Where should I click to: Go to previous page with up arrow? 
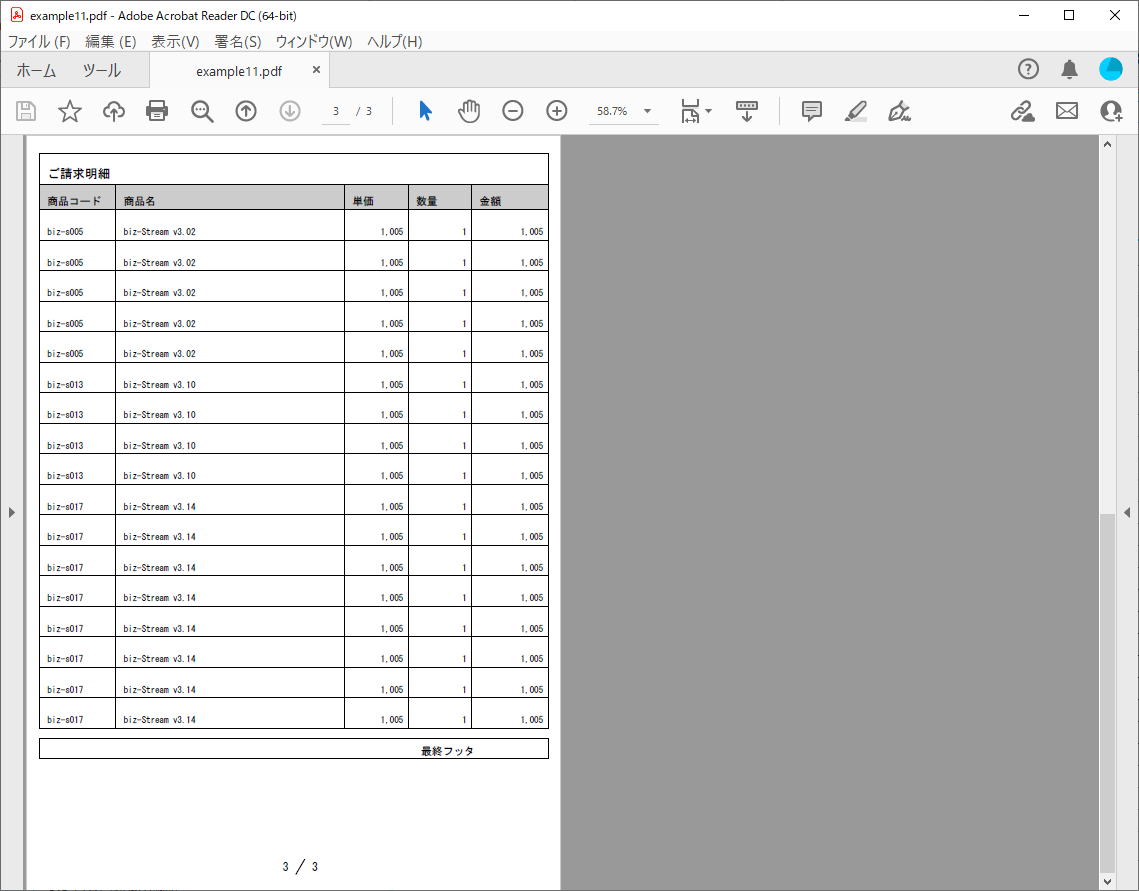(246, 111)
